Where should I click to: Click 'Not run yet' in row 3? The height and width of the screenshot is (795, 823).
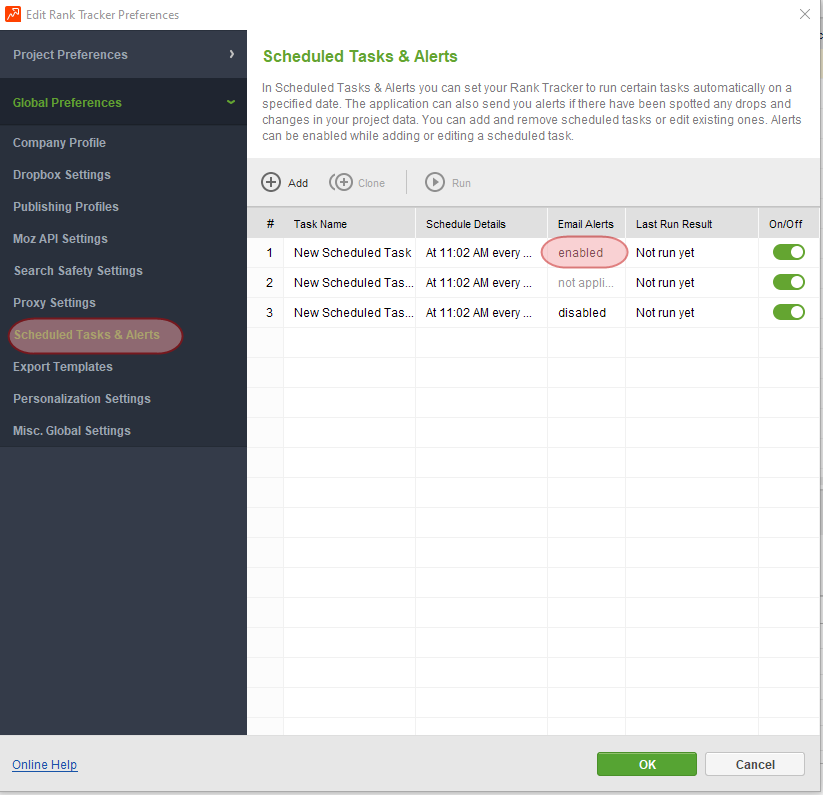[x=665, y=312]
